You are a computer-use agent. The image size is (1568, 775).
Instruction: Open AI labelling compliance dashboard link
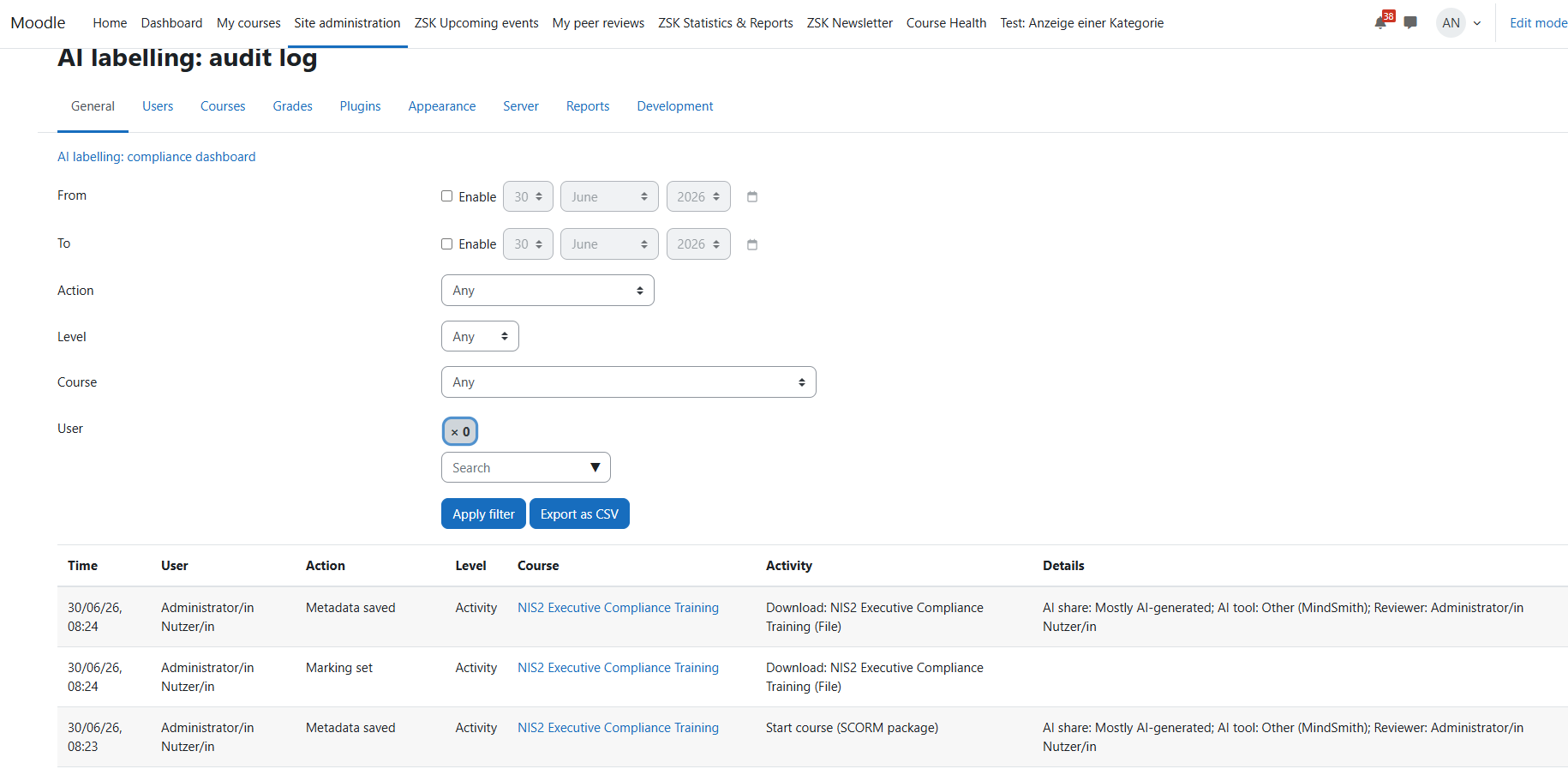tap(156, 157)
